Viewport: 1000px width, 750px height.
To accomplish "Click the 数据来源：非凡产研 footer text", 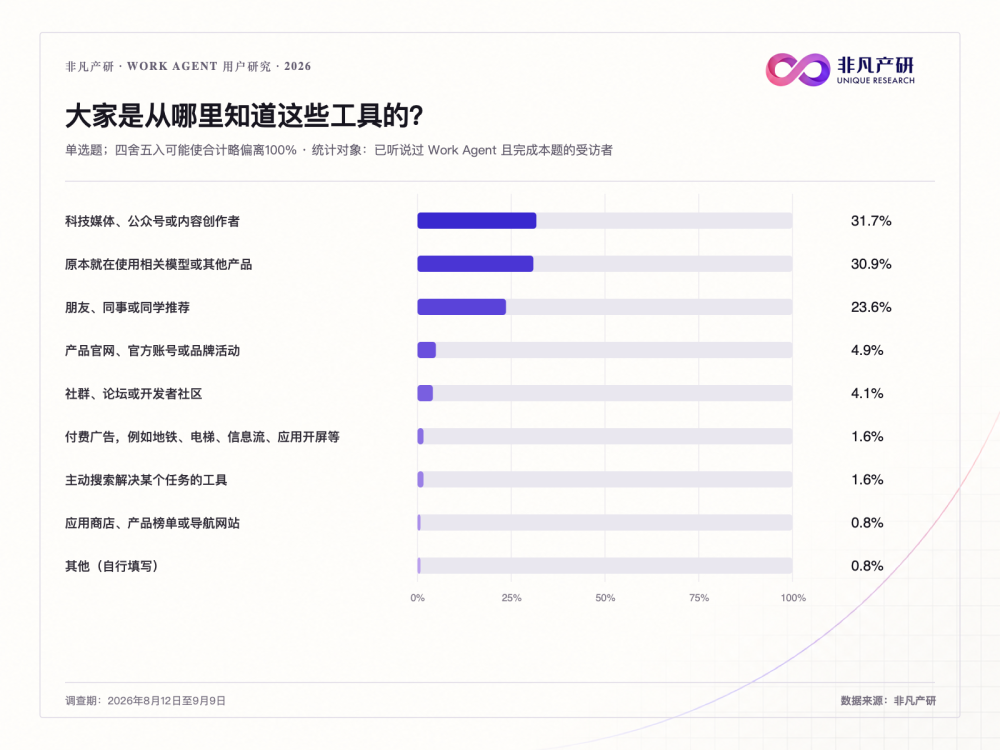I will coord(888,700).
